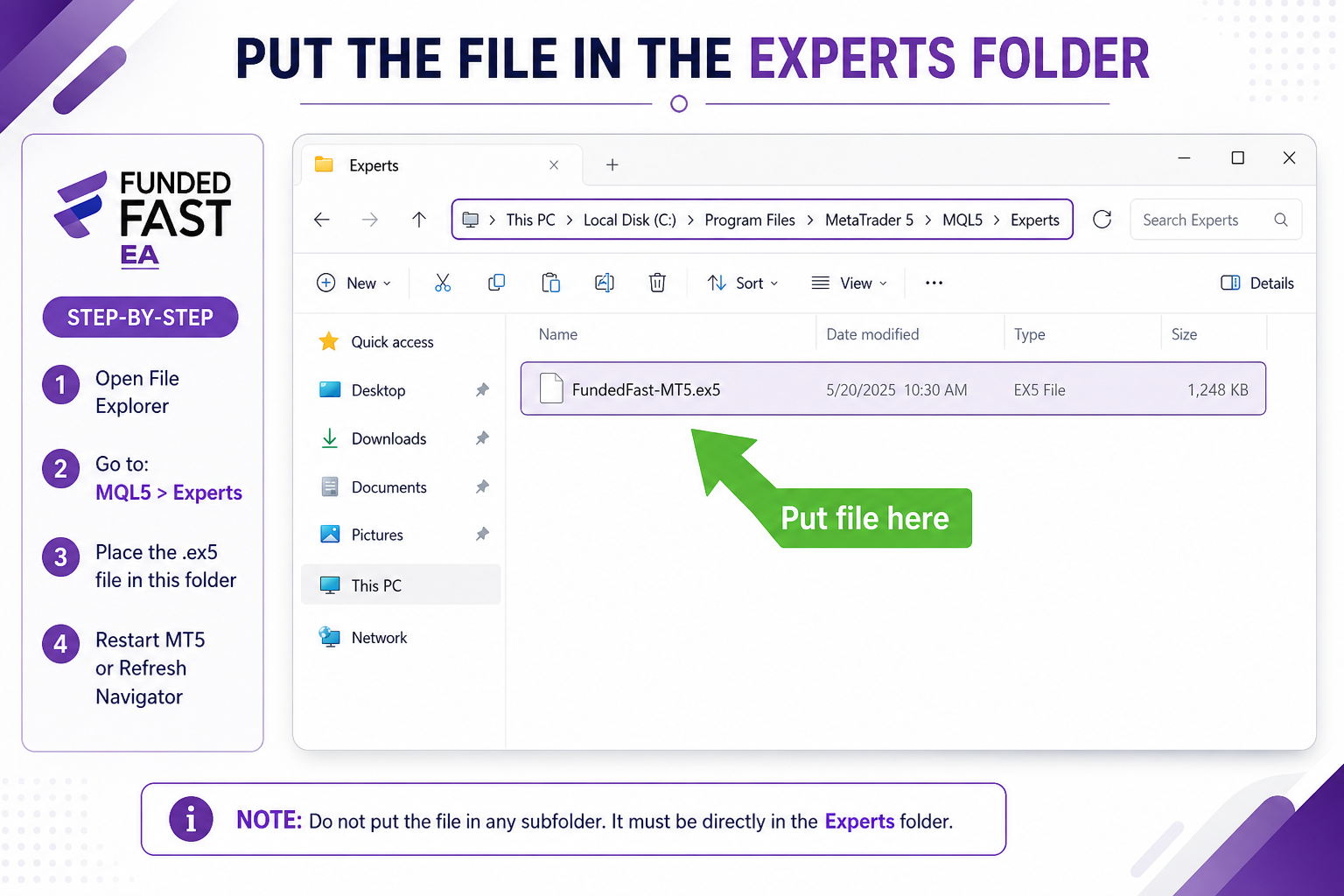
Task: Click the Delete trash icon
Action: 657,283
